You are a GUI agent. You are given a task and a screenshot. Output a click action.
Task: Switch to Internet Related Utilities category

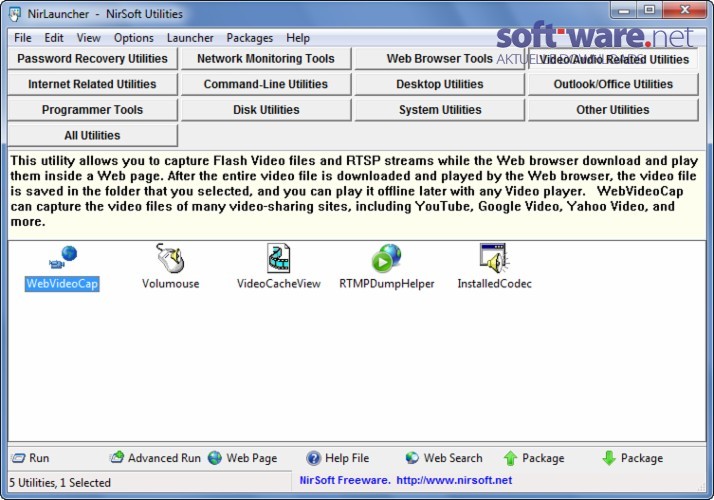92,84
